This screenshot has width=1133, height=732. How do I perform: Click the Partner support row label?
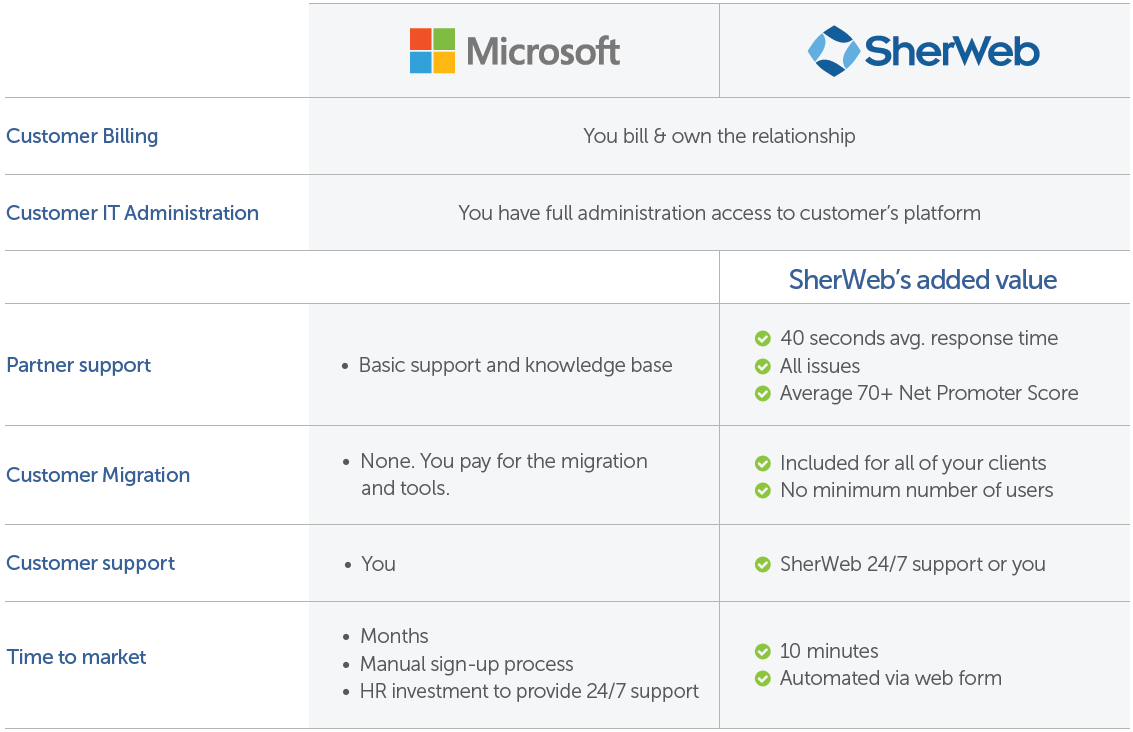(79, 365)
